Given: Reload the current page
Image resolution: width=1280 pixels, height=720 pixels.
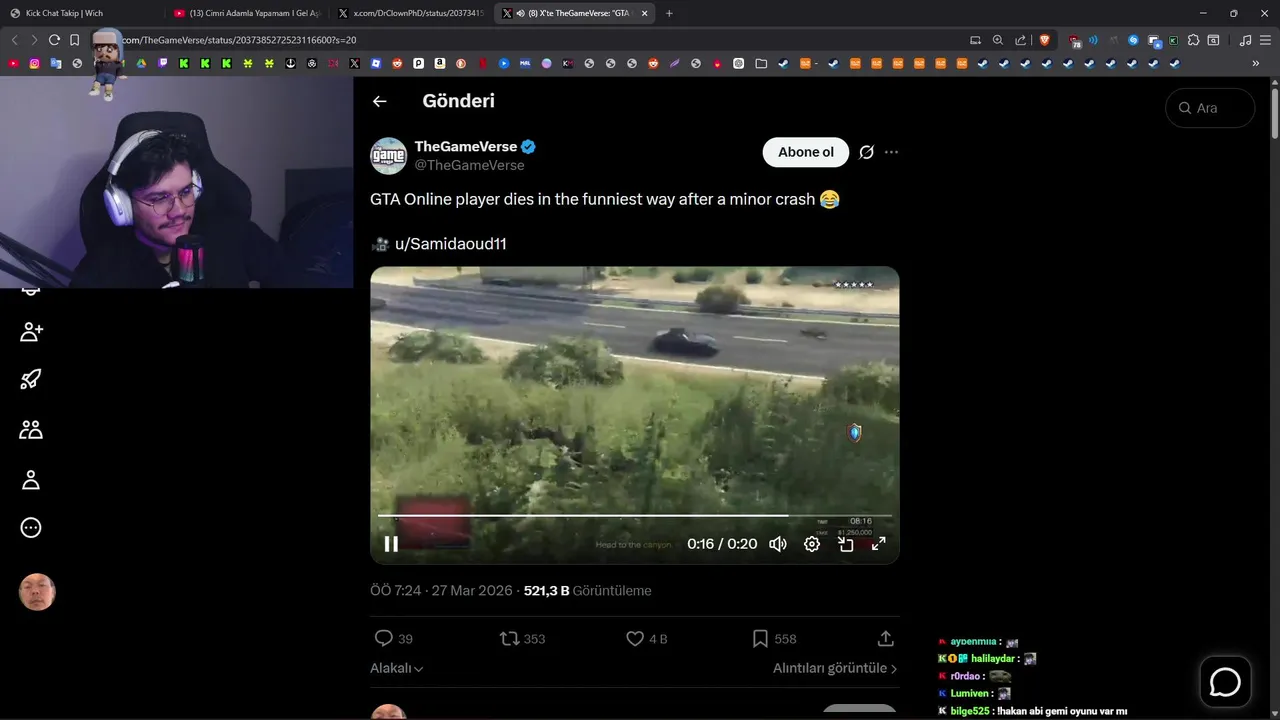Looking at the screenshot, I should 54,40.
